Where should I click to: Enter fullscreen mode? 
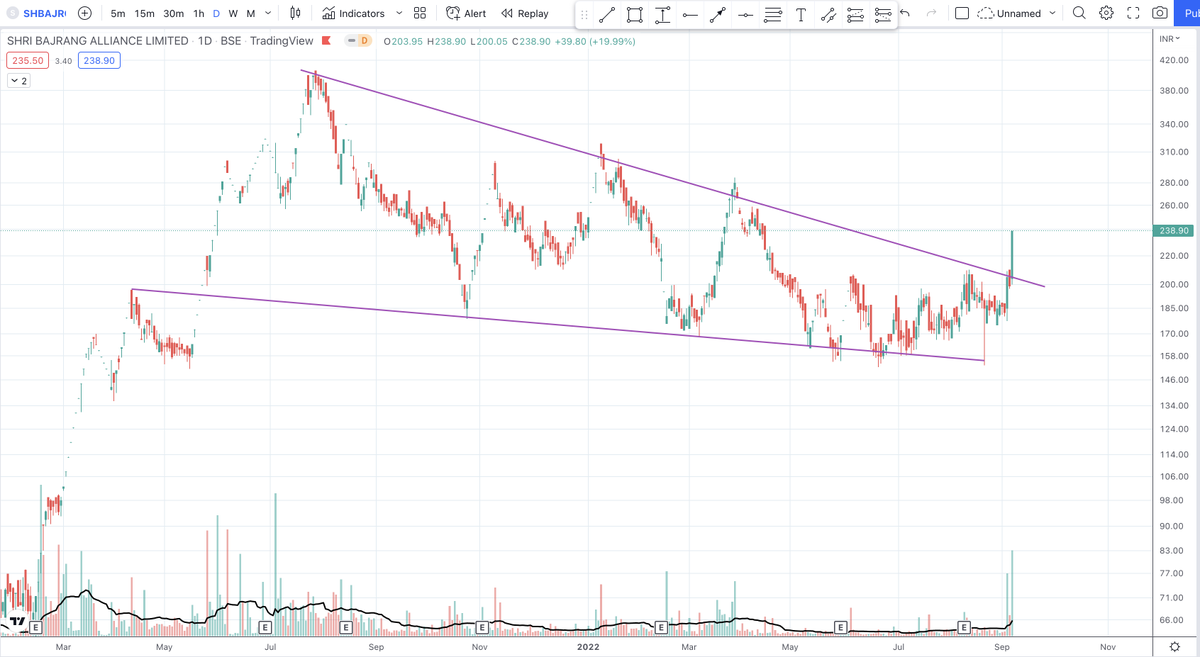pos(1133,13)
